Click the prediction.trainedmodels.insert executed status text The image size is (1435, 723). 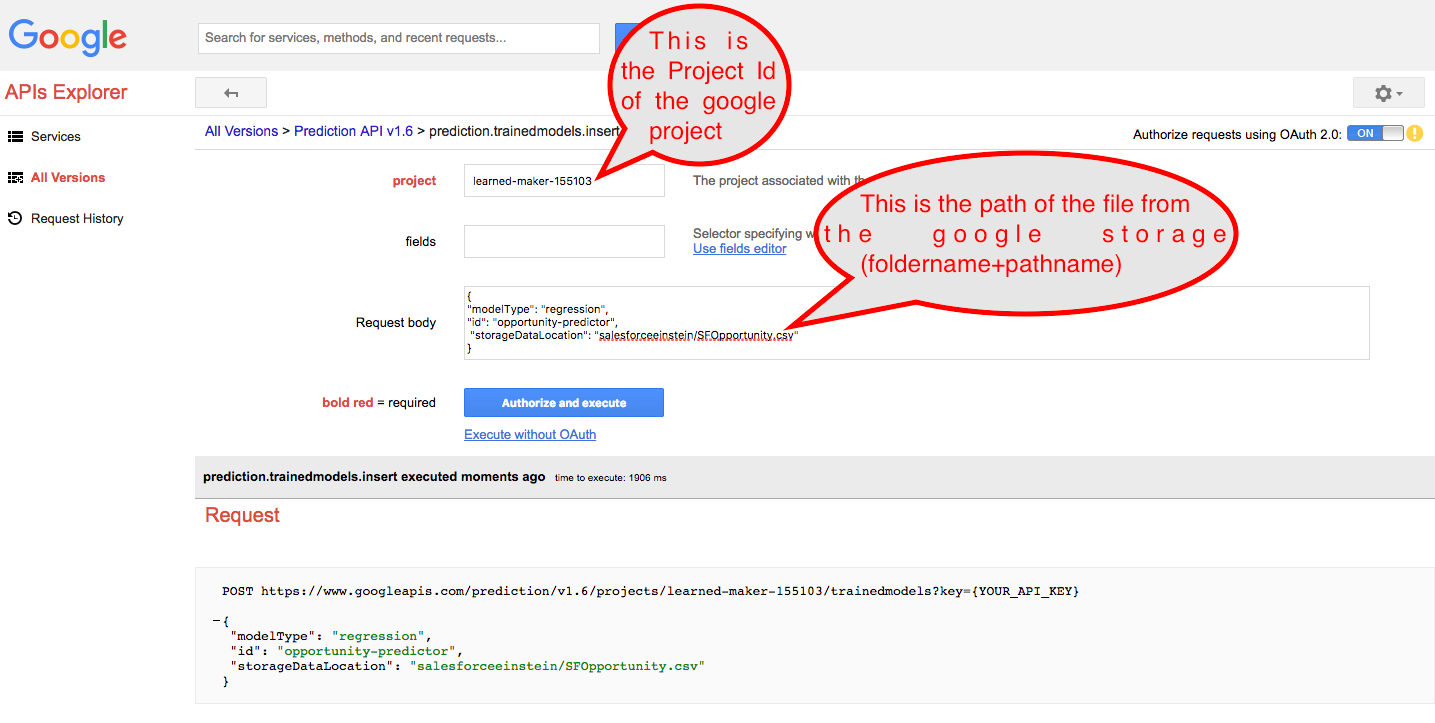click(374, 477)
